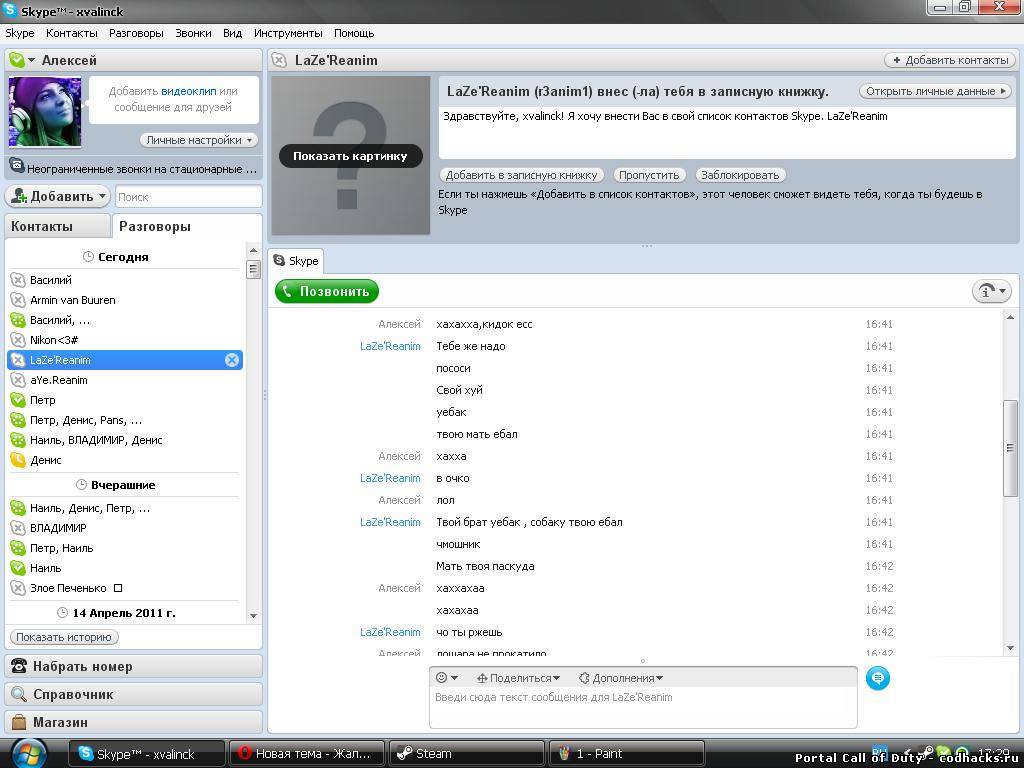Click online status icon of Наиль
Image resolution: width=1024 pixels, height=768 pixels.
(18, 568)
